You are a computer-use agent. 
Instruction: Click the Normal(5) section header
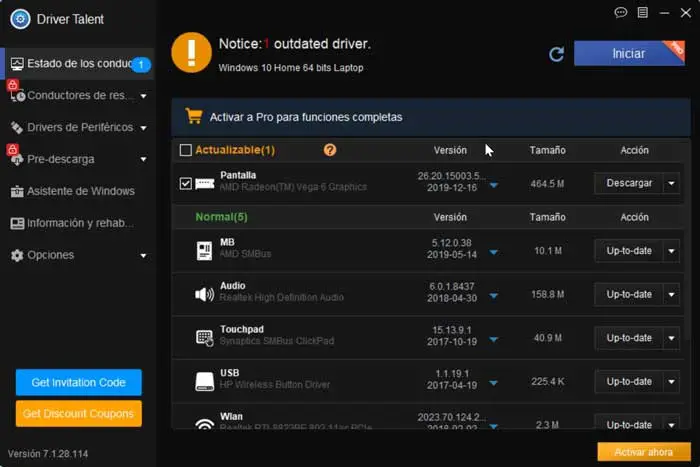point(221,217)
